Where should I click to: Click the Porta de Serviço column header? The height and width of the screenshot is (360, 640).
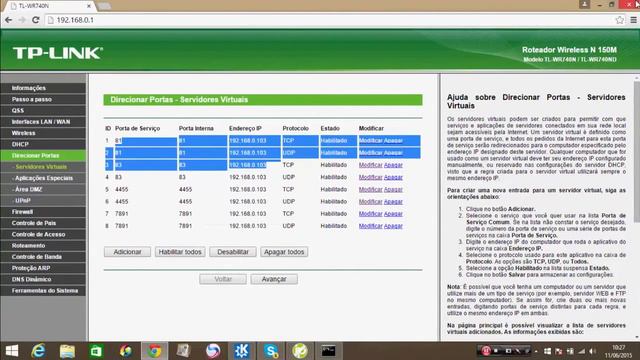[x=138, y=128]
